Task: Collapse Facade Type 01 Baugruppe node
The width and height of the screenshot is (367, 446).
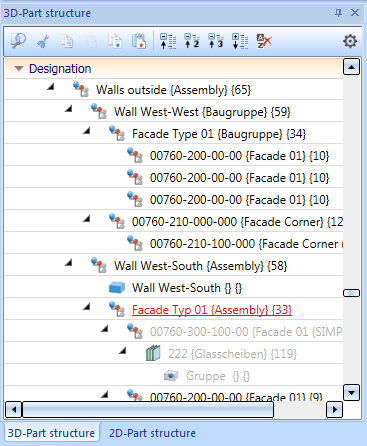Action: click(x=87, y=131)
